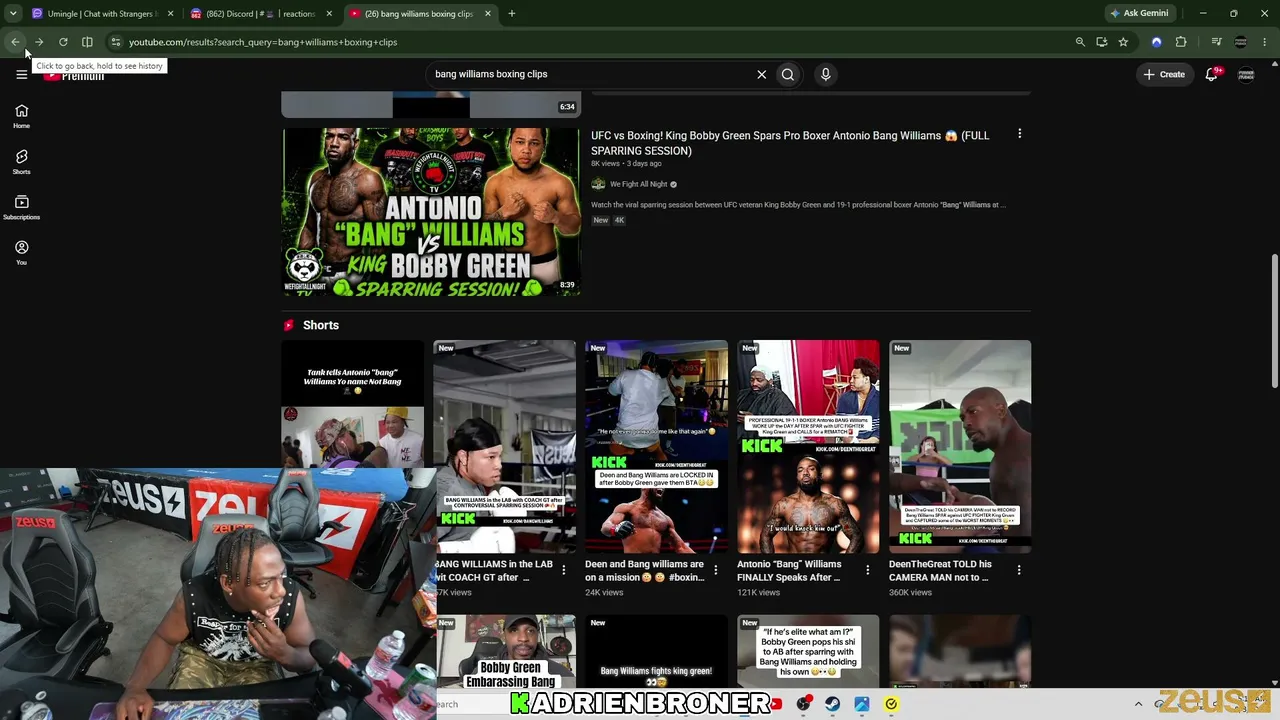The height and width of the screenshot is (720, 1280).
Task: Open 'DeenTheGreat TOLD his CAMERA MAN not to' title
Action: coord(940,570)
